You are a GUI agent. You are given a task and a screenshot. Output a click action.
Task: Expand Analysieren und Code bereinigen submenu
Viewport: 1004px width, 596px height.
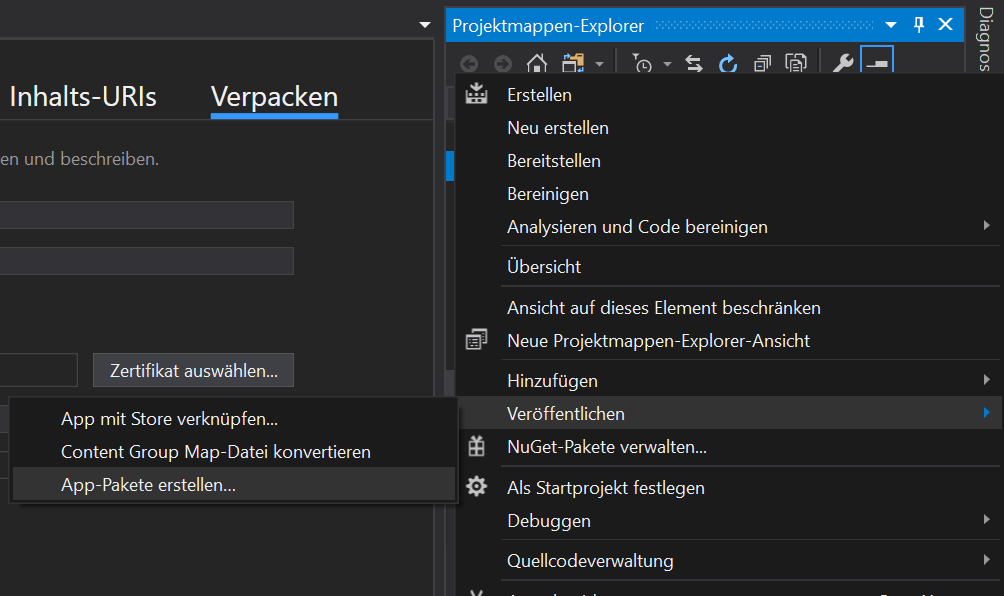coord(986,226)
